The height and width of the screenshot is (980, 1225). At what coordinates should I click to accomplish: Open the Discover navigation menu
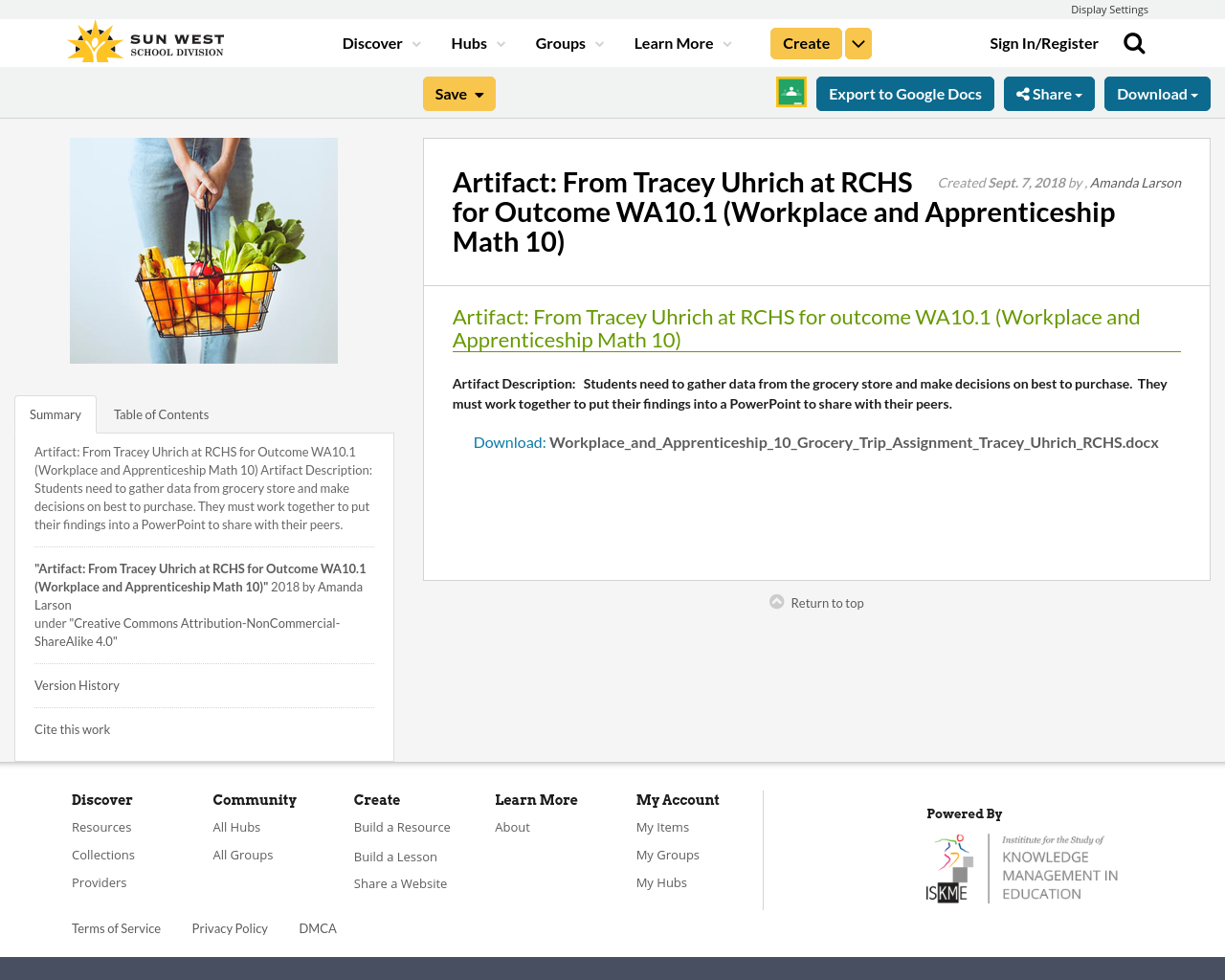[381, 44]
